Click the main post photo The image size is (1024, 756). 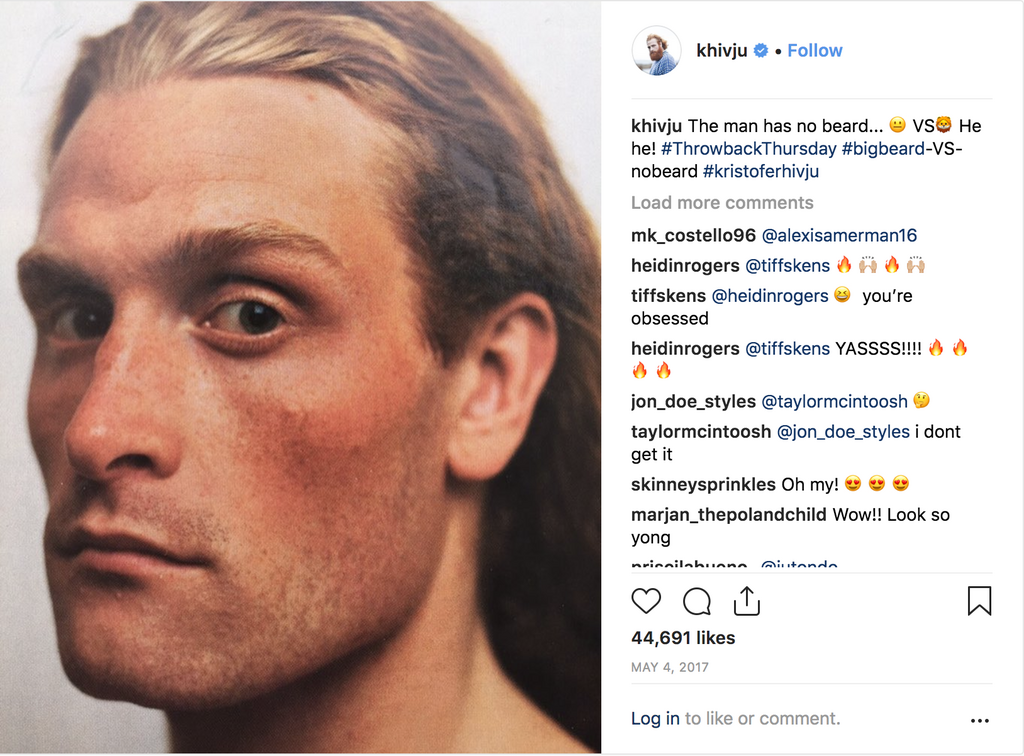pyautogui.click(x=300, y=378)
